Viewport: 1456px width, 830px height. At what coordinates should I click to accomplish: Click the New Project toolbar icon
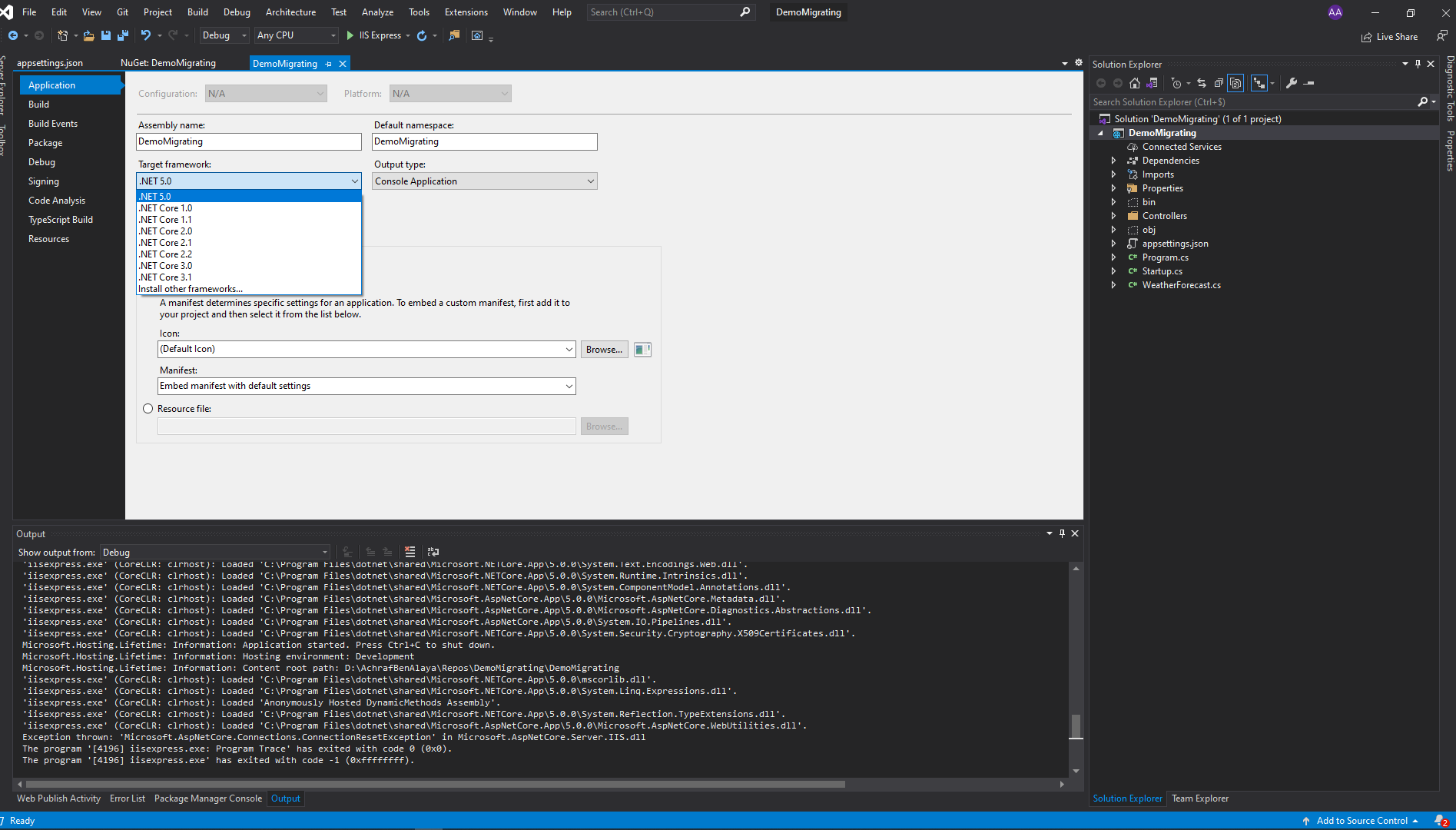pos(63,35)
